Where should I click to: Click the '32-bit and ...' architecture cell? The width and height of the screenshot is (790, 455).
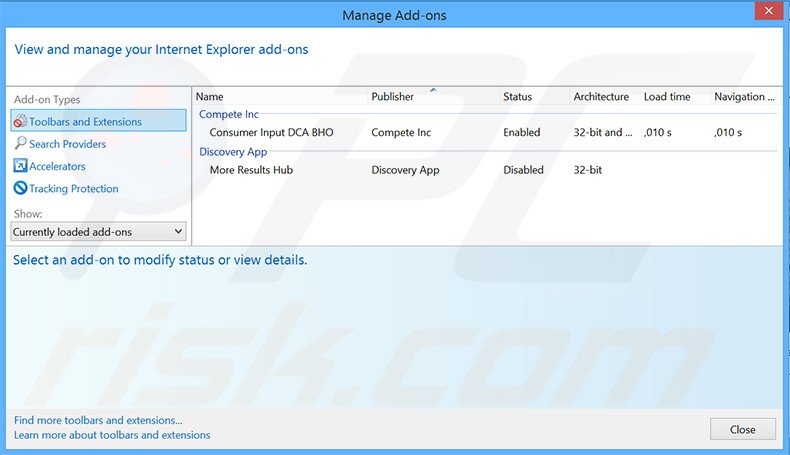point(603,133)
